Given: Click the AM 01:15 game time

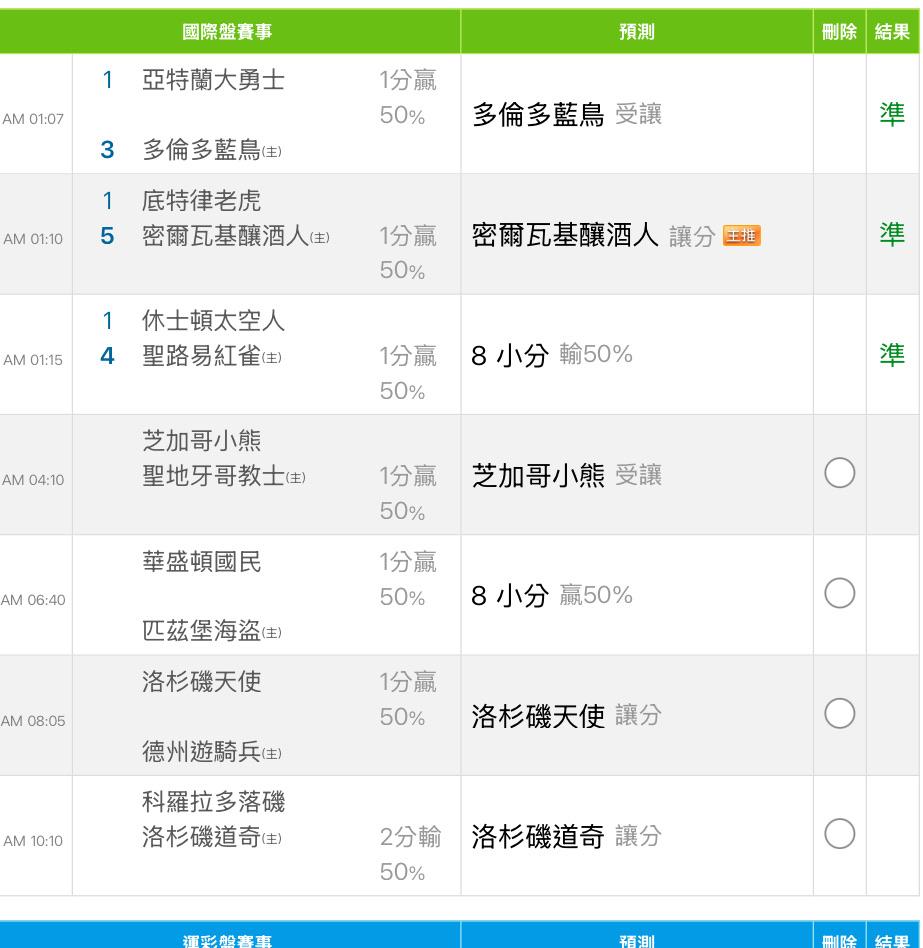Looking at the screenshot, I should click(33, 360).
